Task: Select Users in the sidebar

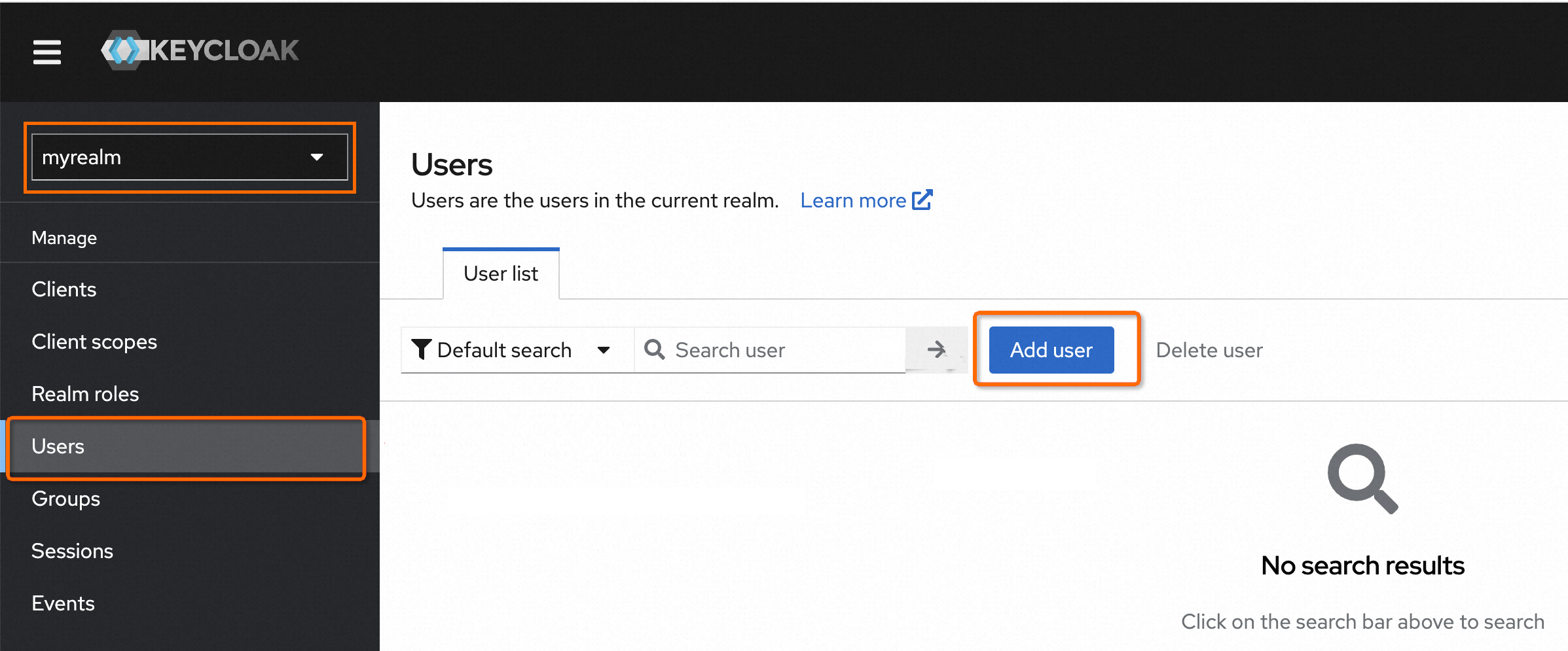Action: click(58, 446)
